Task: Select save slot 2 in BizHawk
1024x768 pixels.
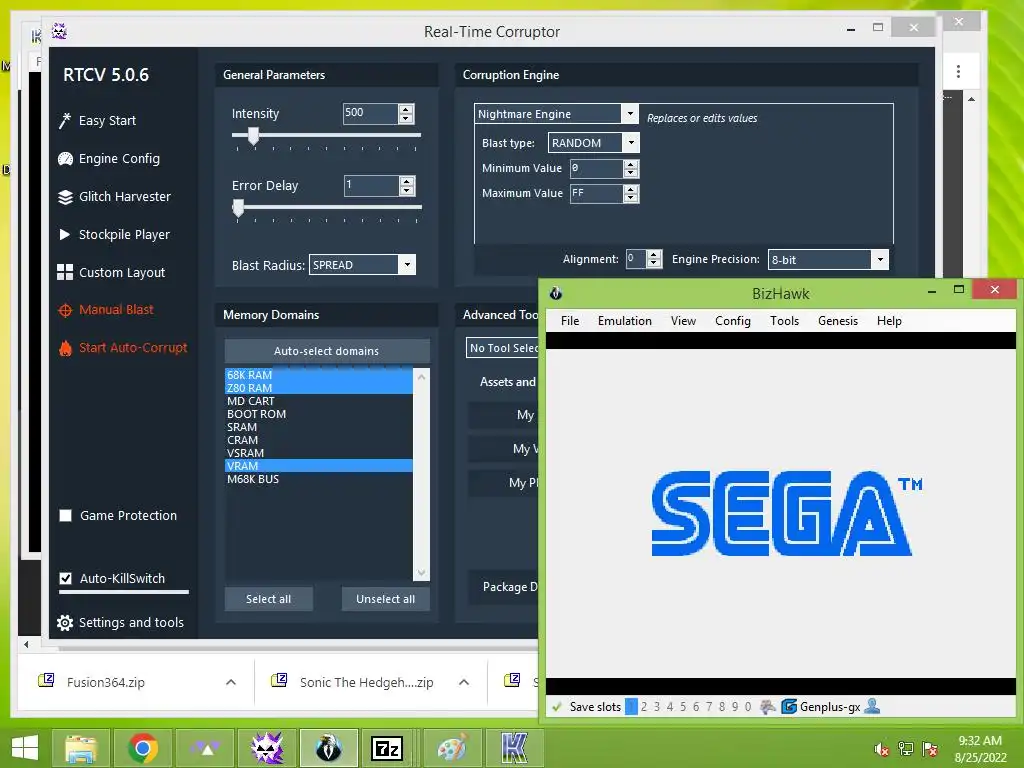Action: (x=644, y=707)
